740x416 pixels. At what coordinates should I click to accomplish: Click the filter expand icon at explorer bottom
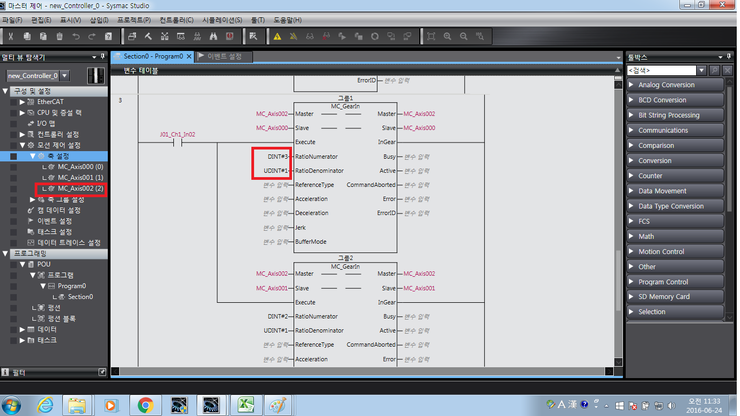click(x=102, y=372)
